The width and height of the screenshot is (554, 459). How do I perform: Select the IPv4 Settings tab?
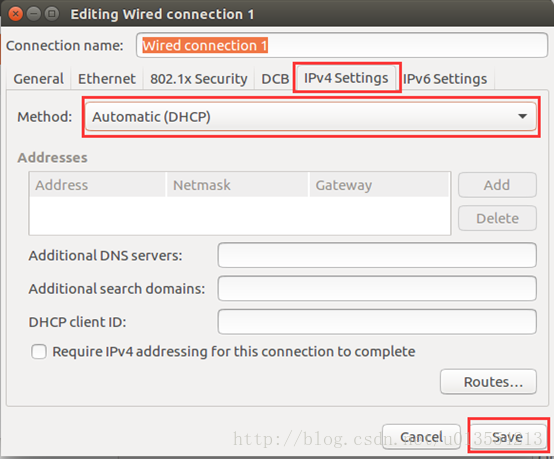pos(346,78)
